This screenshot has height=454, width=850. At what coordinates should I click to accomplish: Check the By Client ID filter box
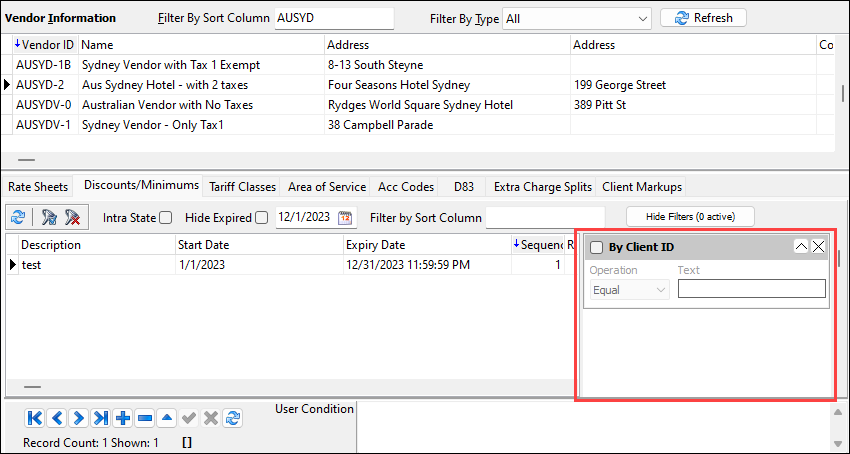click(596, 248)
